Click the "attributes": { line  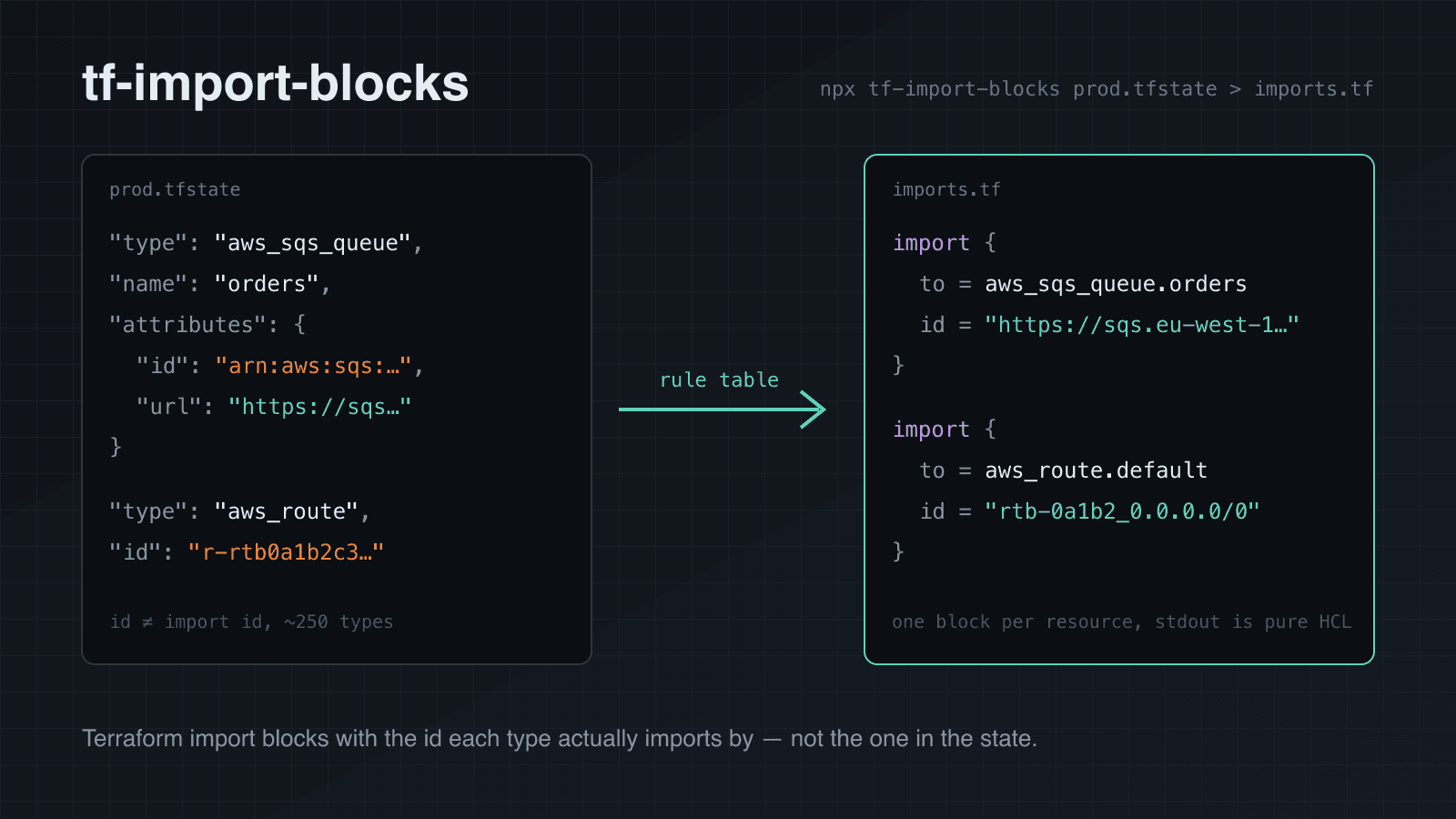[207, 325]
